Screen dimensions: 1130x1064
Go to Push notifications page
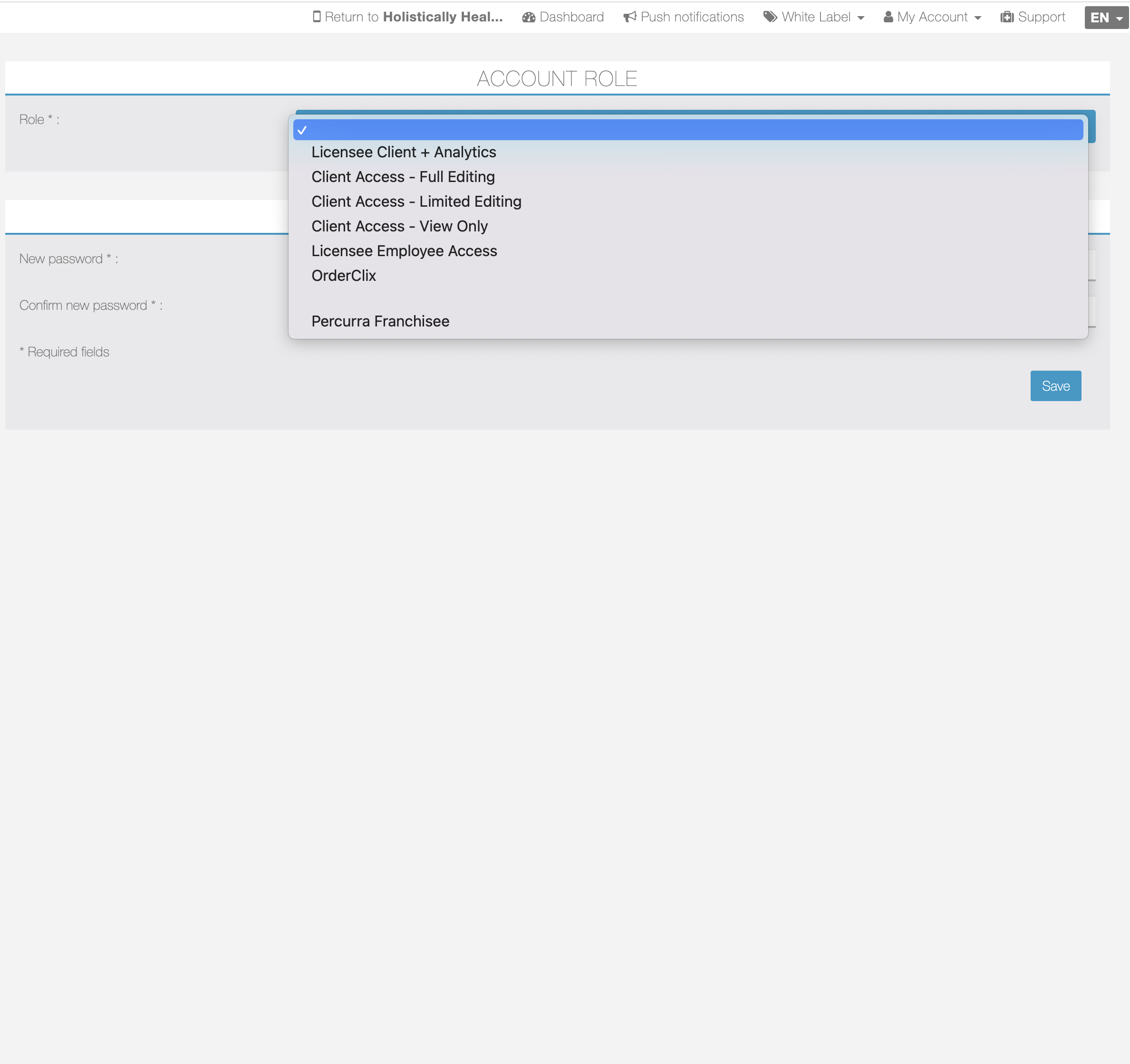click(692, 17)
